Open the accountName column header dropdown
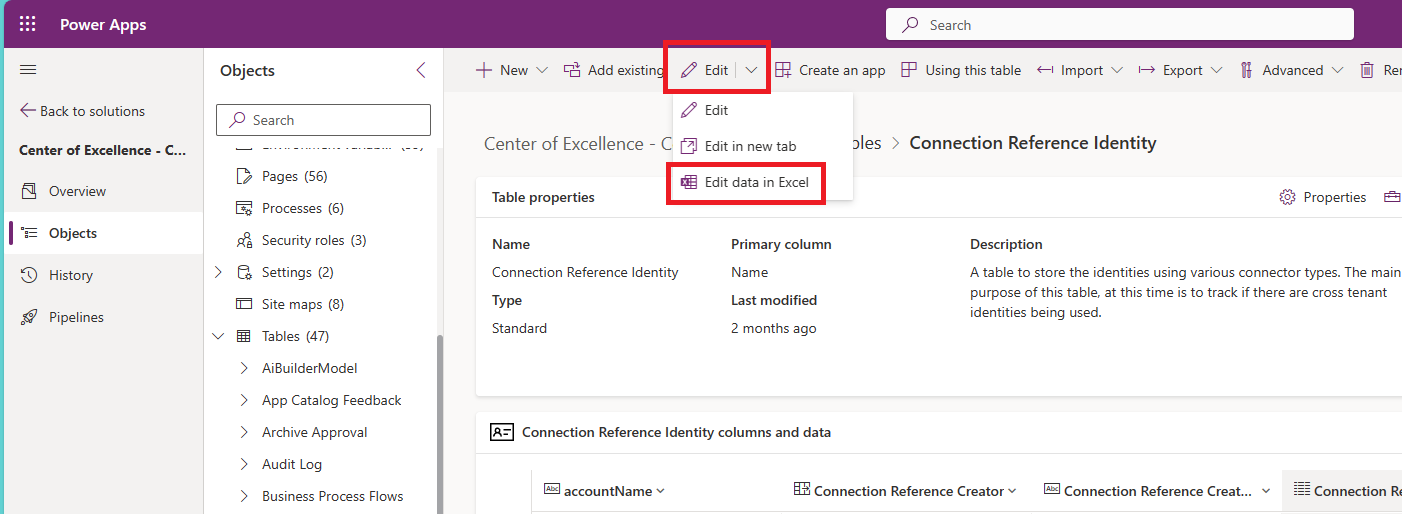 click(x=660, y=491)
